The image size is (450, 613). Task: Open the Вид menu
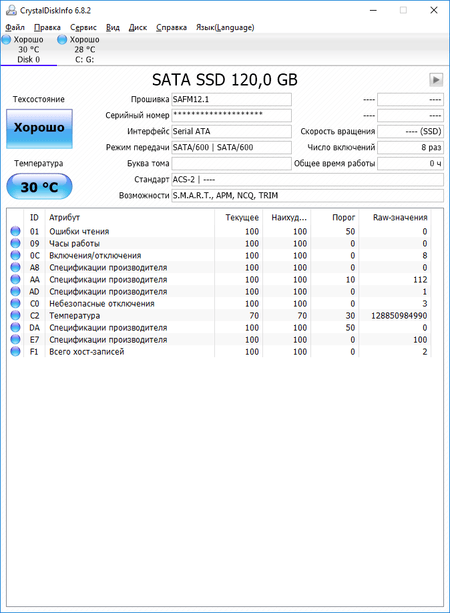[113, 27]
